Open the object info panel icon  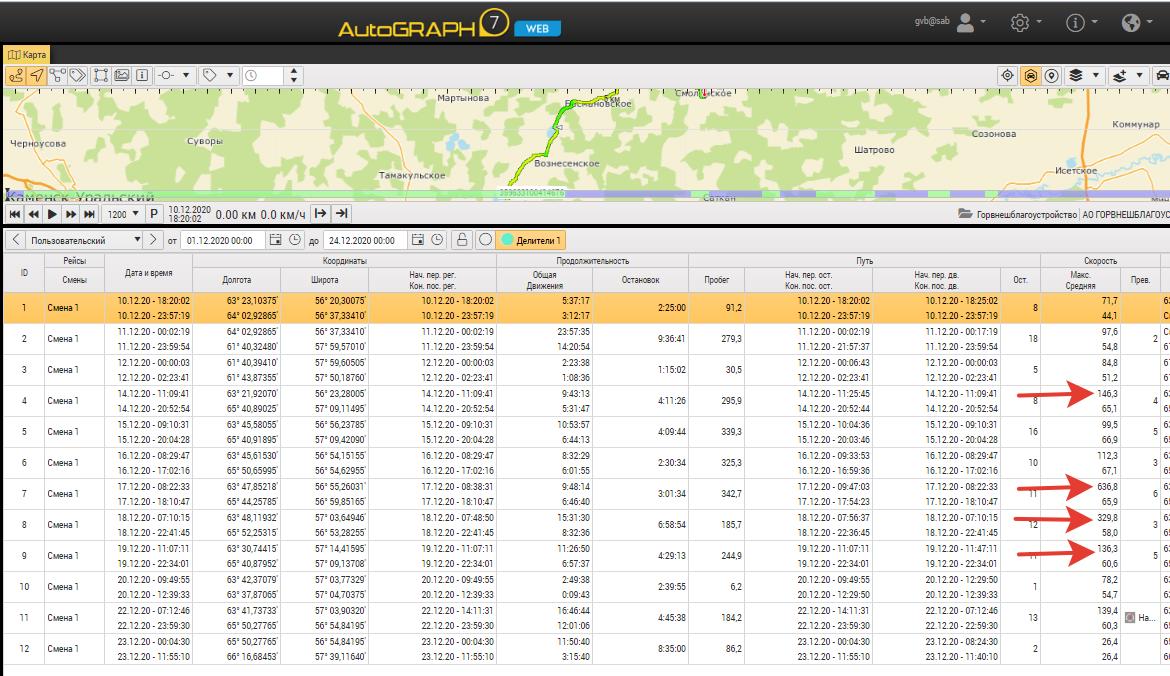[x=141, y=75]
